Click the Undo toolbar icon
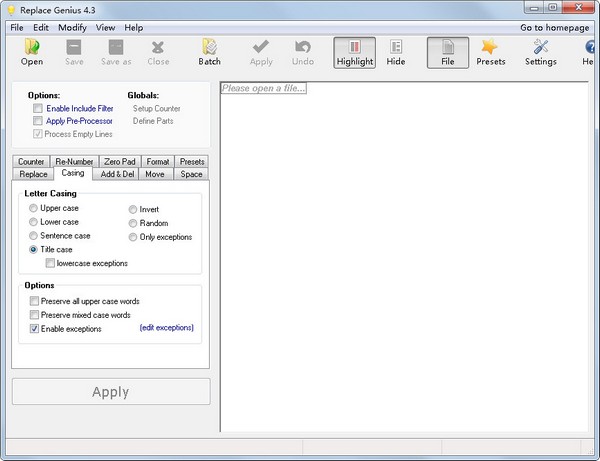 click(303, 52)
